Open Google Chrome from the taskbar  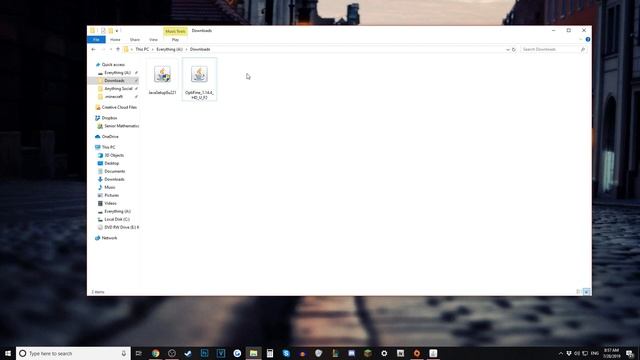[x=156, y=353]
